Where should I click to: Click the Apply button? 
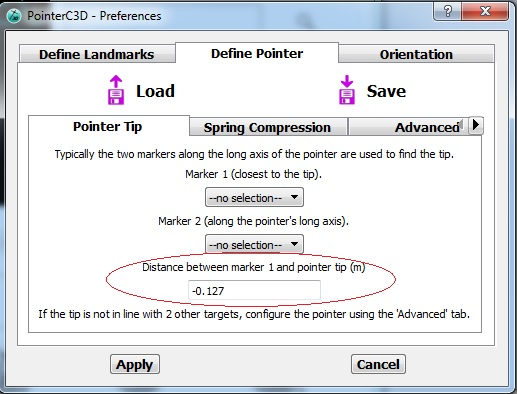[x=135, y=364]
